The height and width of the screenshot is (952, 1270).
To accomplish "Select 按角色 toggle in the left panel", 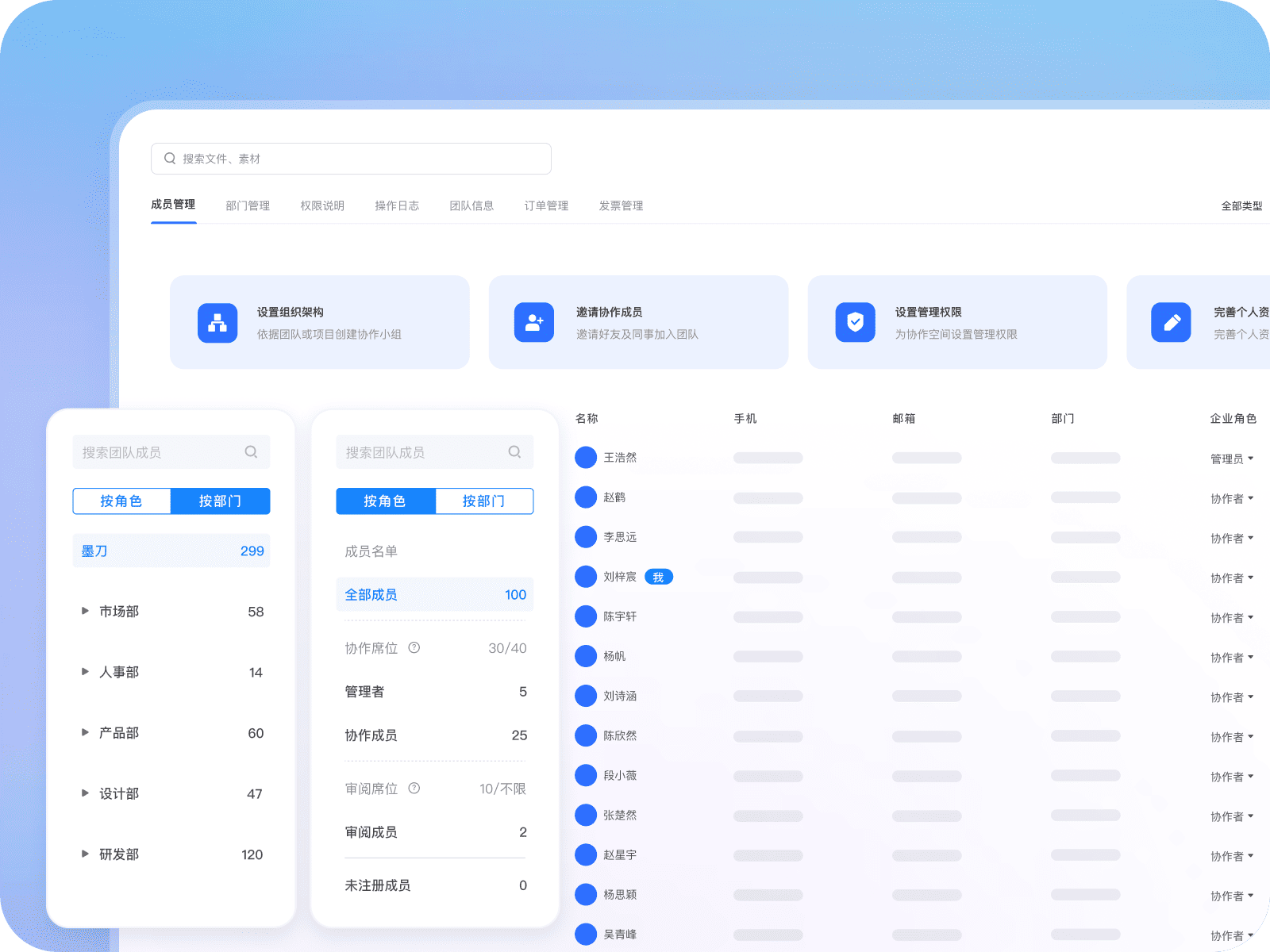I will (121, 501).
